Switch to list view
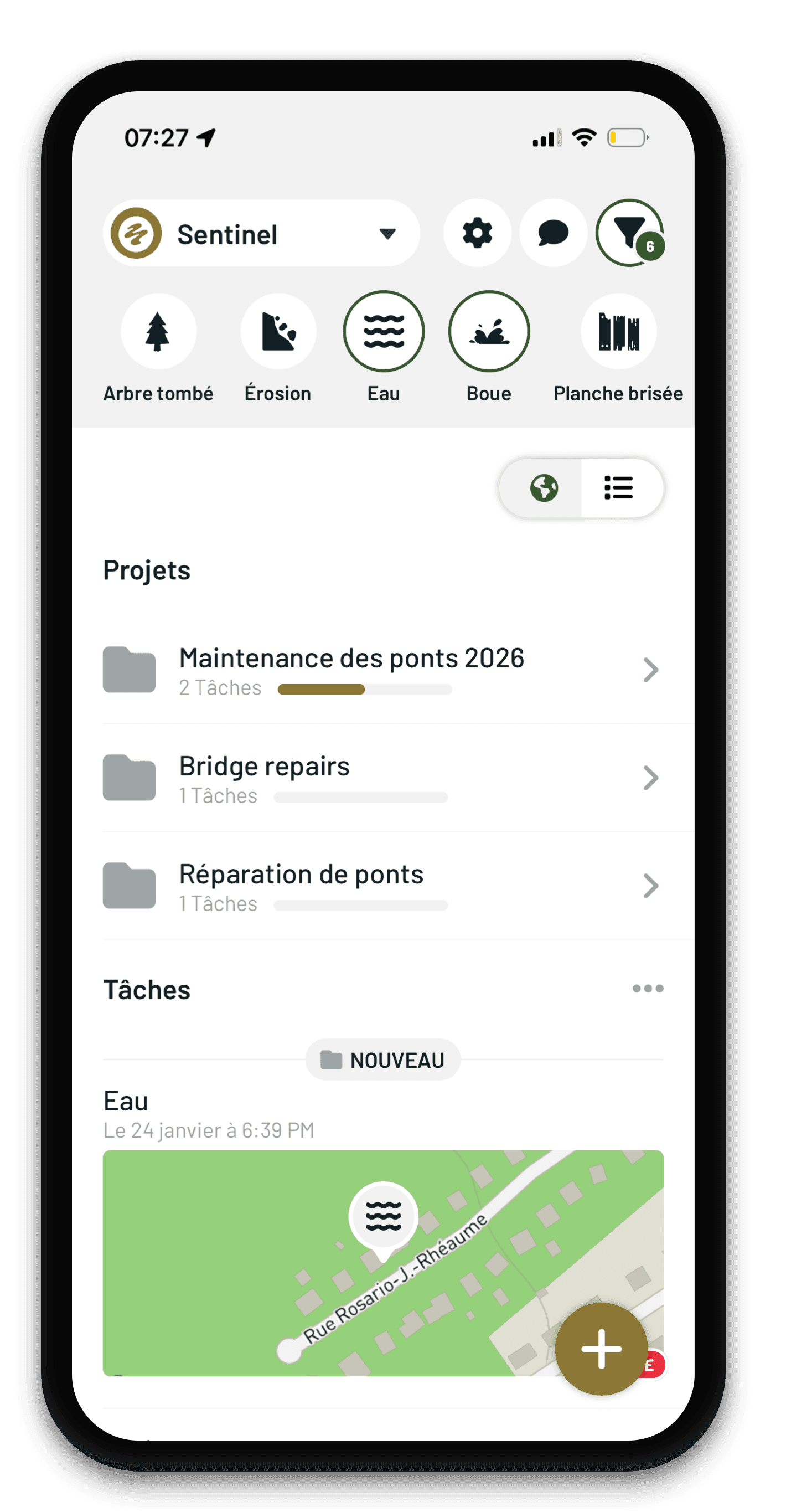This screenshot has width=786, height=1512. 619,488
